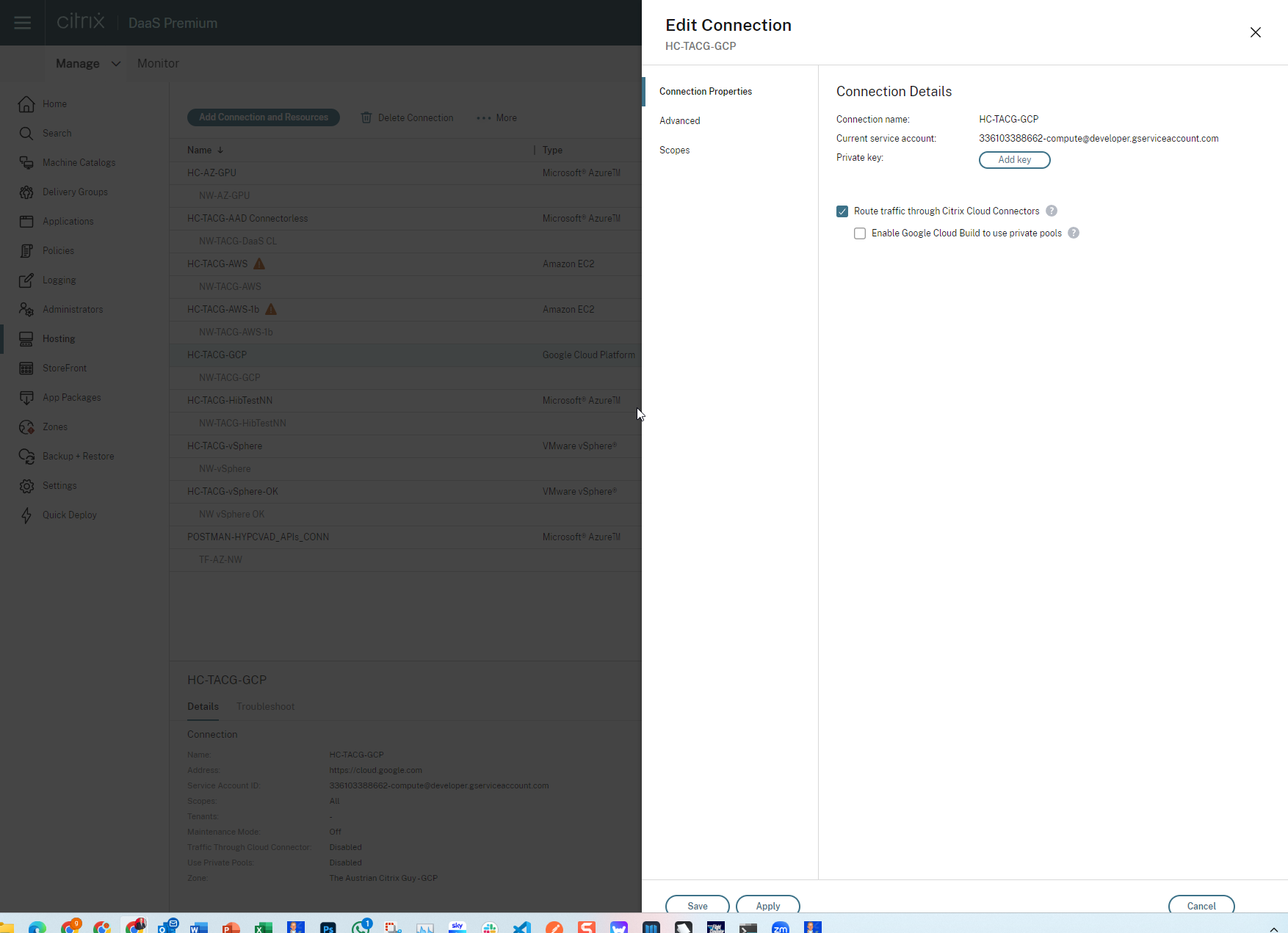Select the HC-TACG-vSphere connection row
The width and height of the screenshot is (1288, 933).
click(406, 446)
